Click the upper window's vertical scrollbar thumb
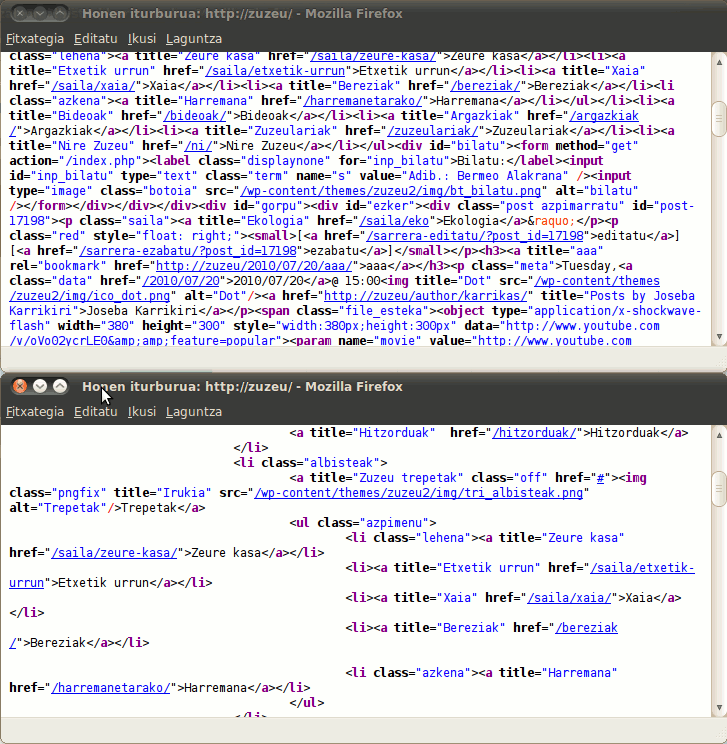 point(718,119)
